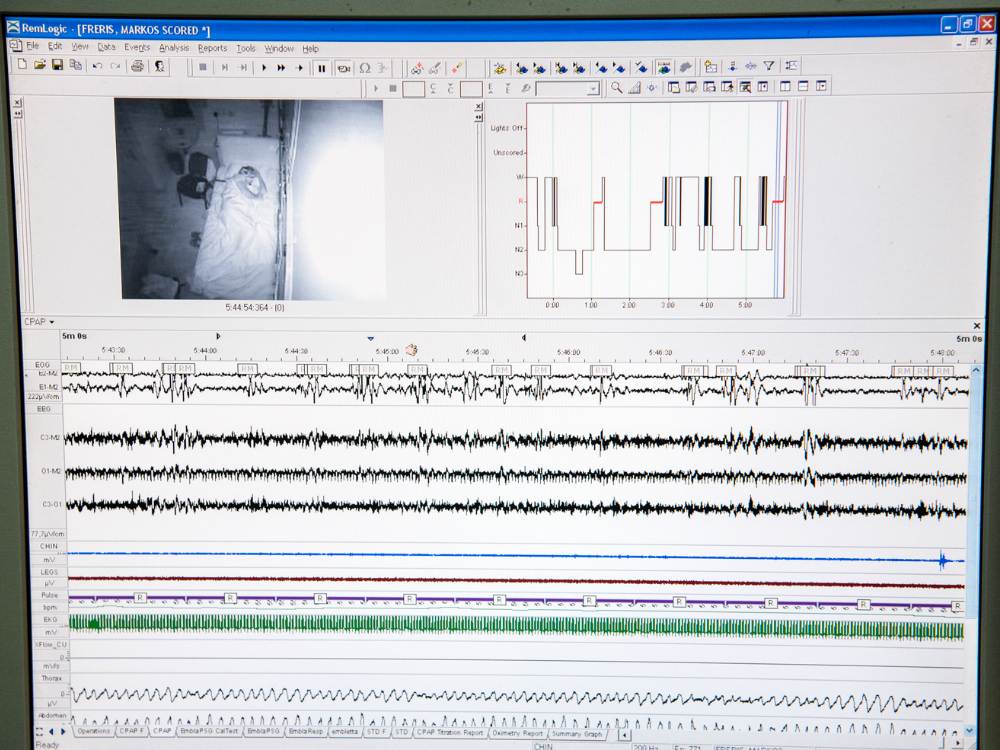Click the first window layout icon

673,87
